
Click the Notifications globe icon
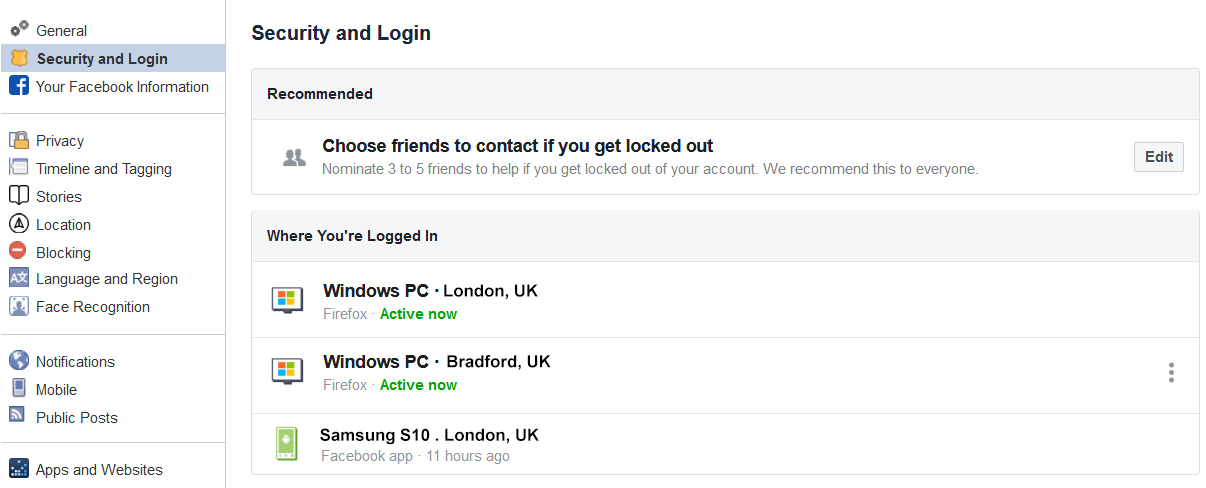pyautogui.click(x=19, y=361)
